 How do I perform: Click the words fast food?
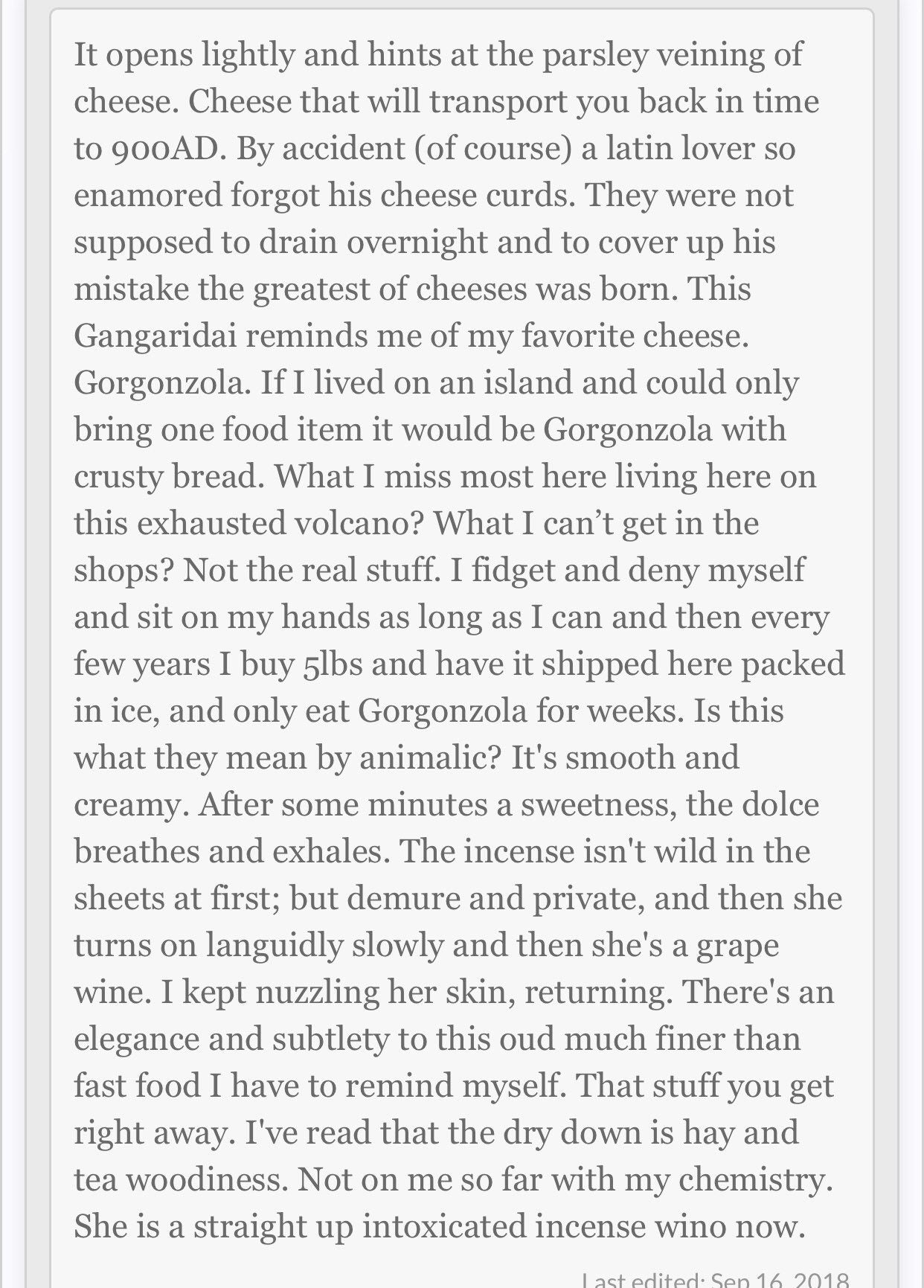[x=137, y=1086]
